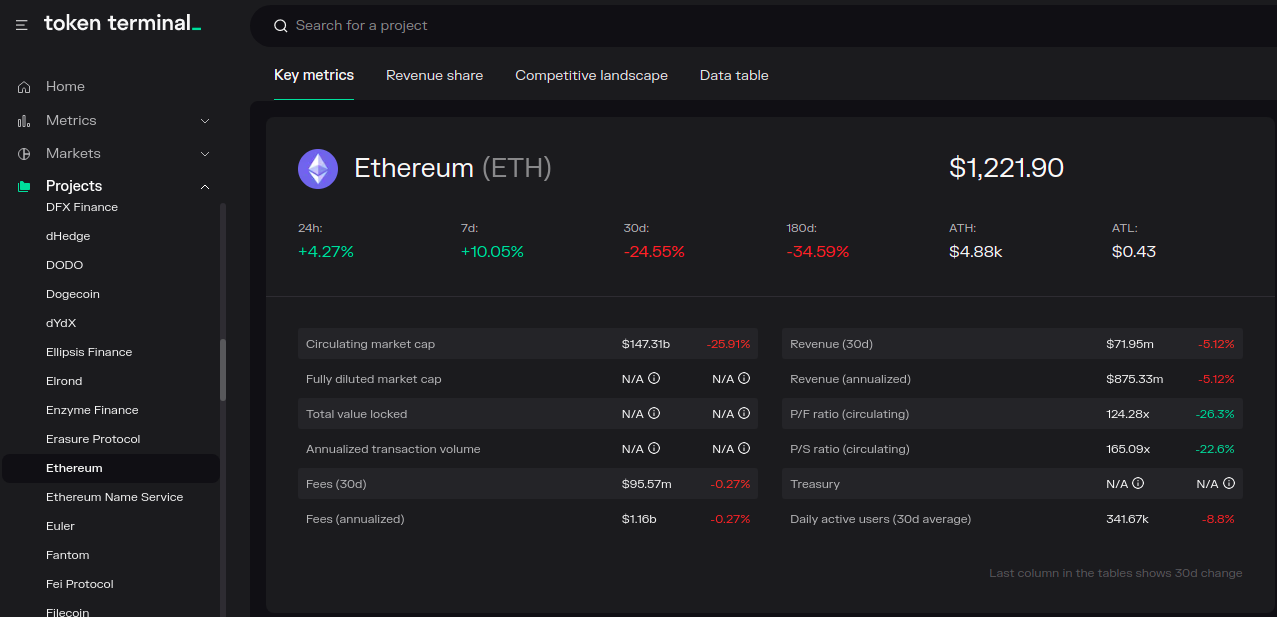Click the Fees (30d) value $95.57m
This screenshot has height=617, width=1277.
coord(646,484)
